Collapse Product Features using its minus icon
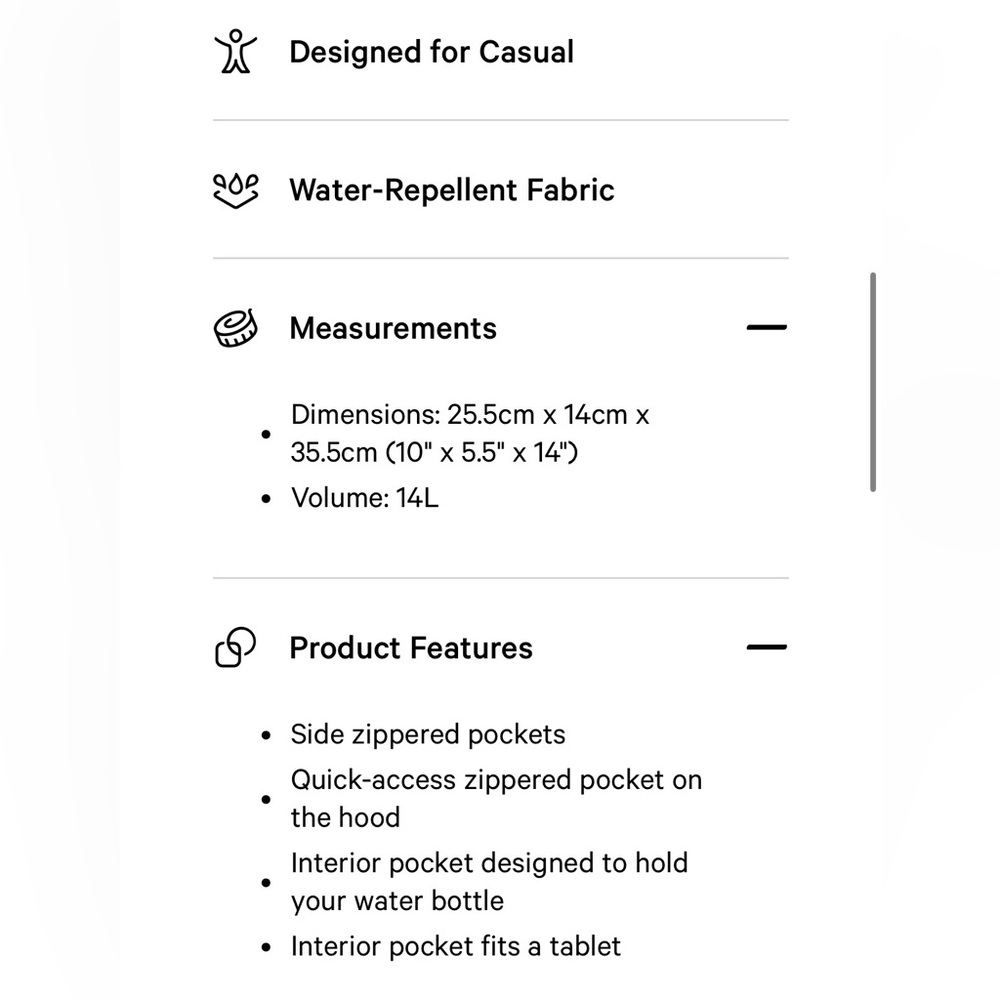 tap(767, 647)
